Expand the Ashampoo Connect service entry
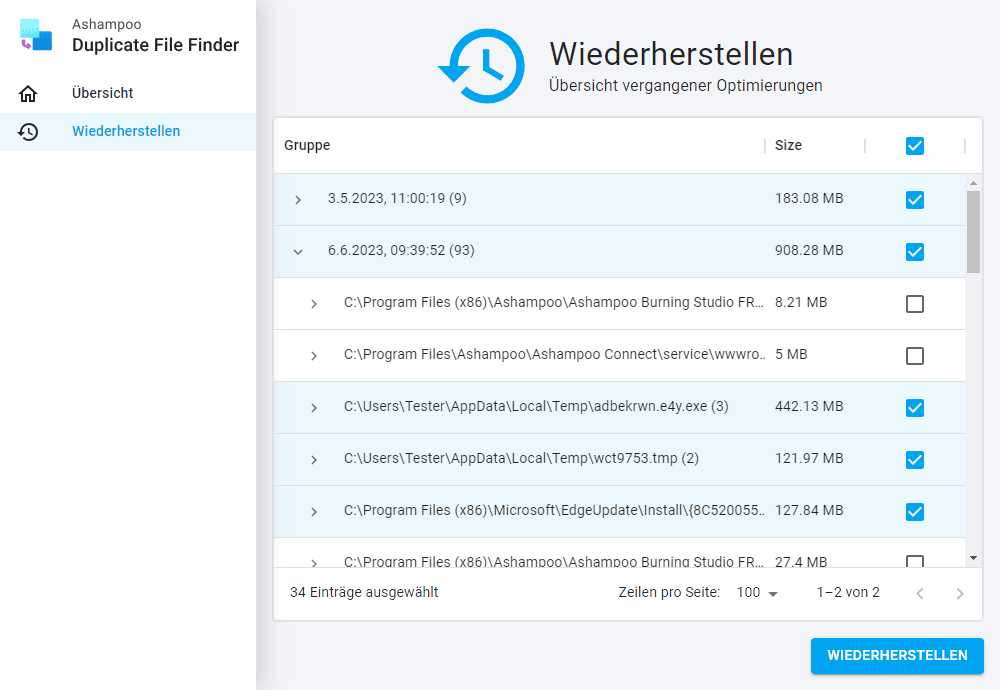This screenshot has height=690, width=1000. coord(314,356)
